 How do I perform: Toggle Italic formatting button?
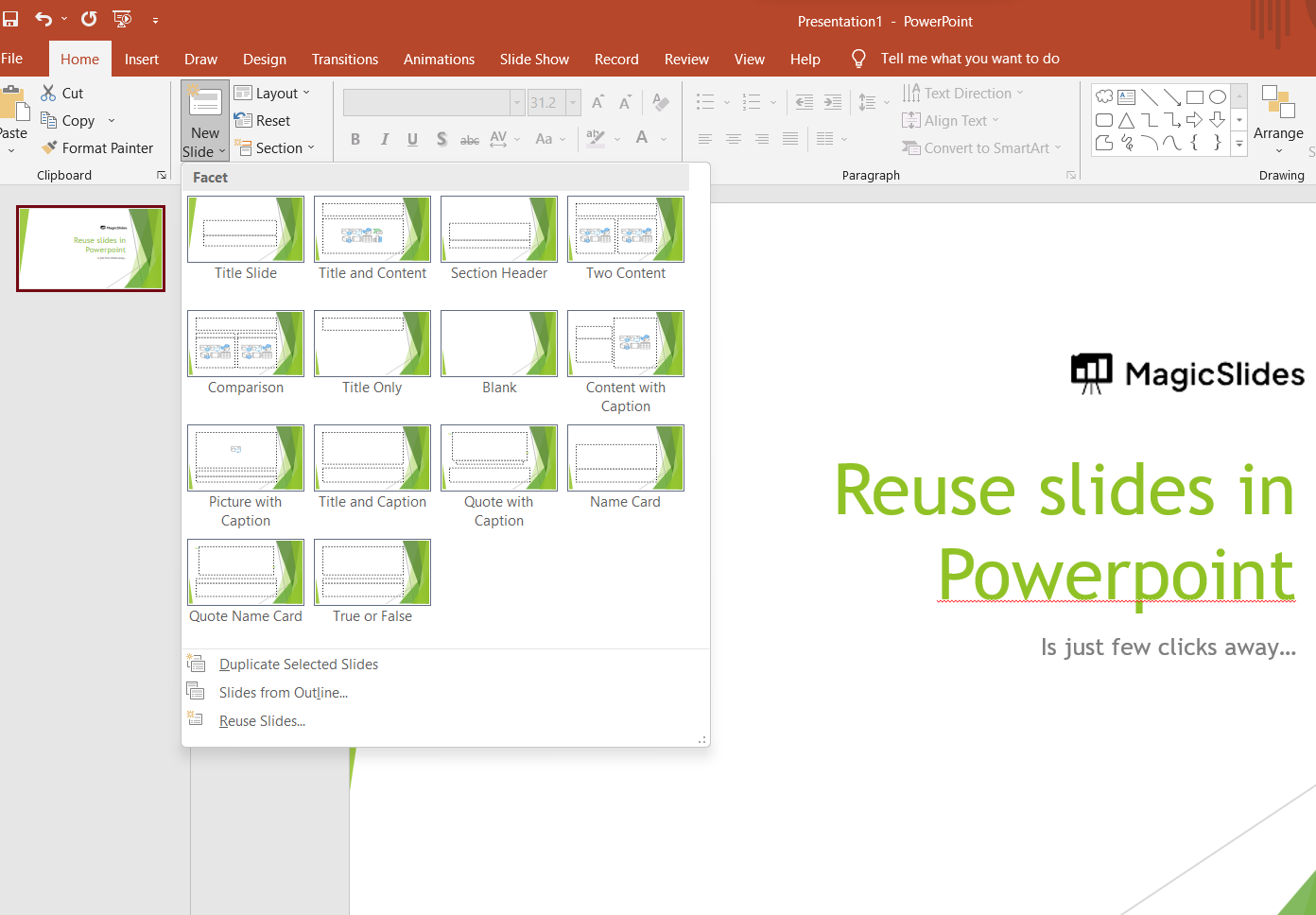tap(384, 140)
